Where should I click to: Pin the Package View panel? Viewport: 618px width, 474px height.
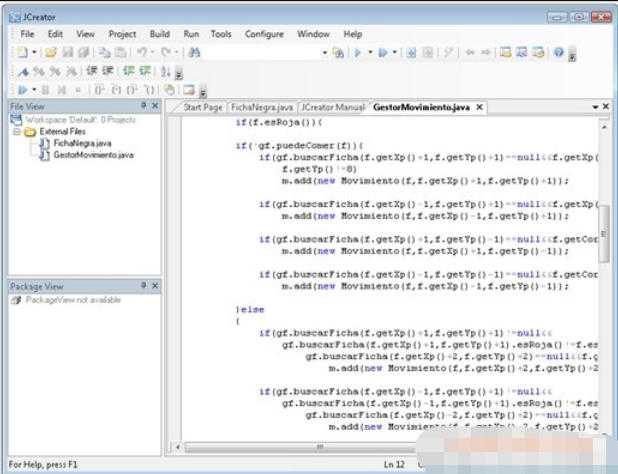point(143,286)
